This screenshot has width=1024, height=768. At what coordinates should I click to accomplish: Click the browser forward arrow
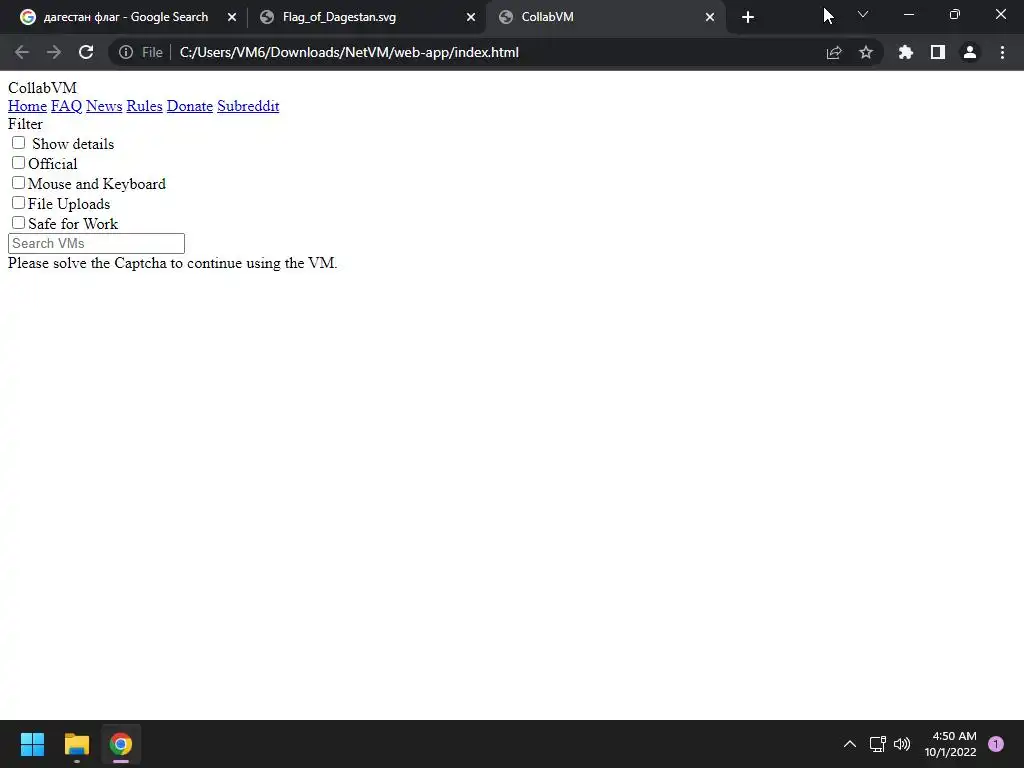pos(54,52)
